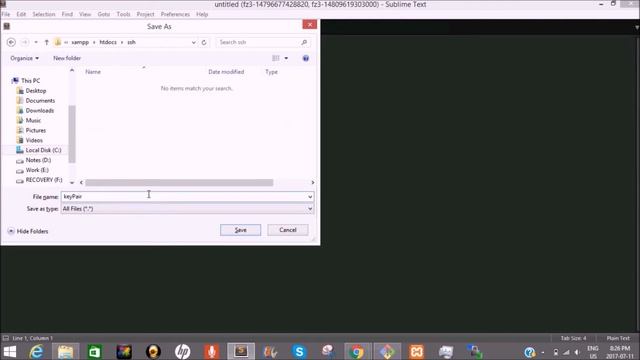
Task: Select This PC in navigation pane
Action: pos(30,81)
